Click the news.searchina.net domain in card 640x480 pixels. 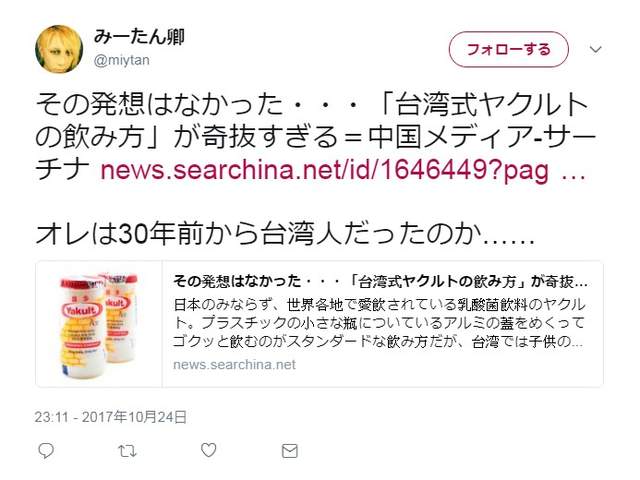click(x=234, y=364)
